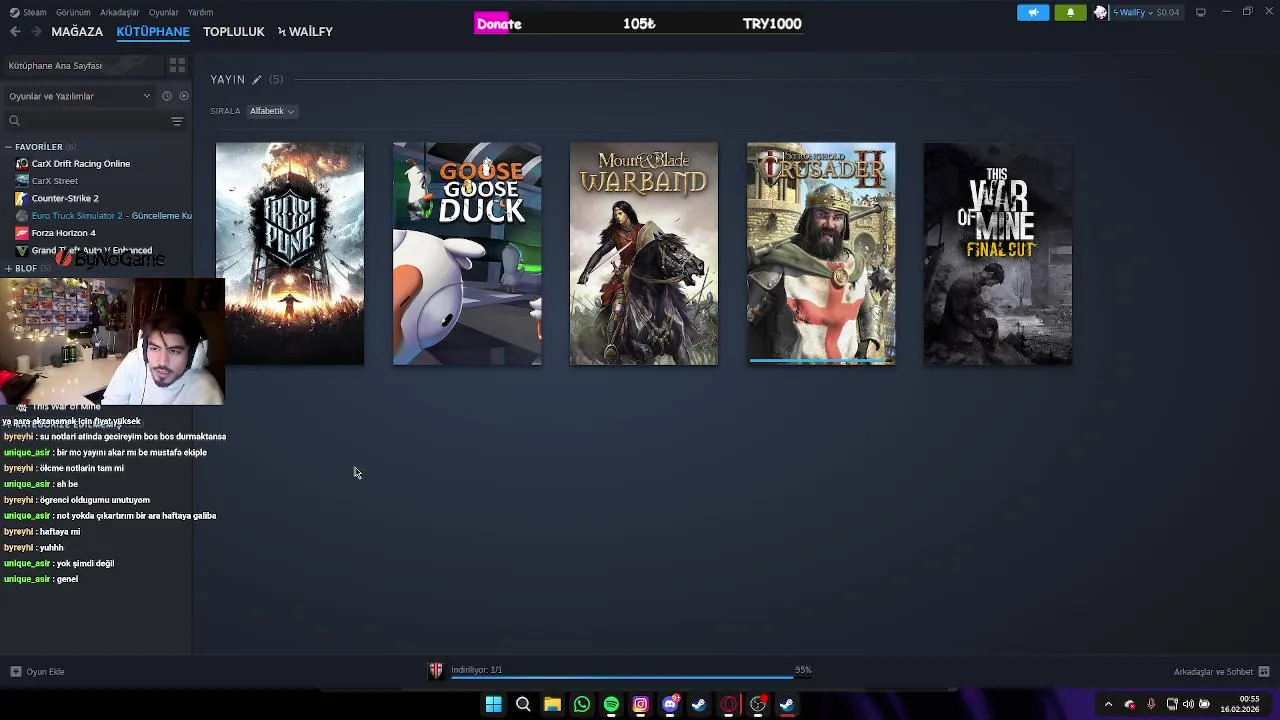Open the MAĞAZA store tab
Screen dimensions: 1280x720
tap(77, 32)
